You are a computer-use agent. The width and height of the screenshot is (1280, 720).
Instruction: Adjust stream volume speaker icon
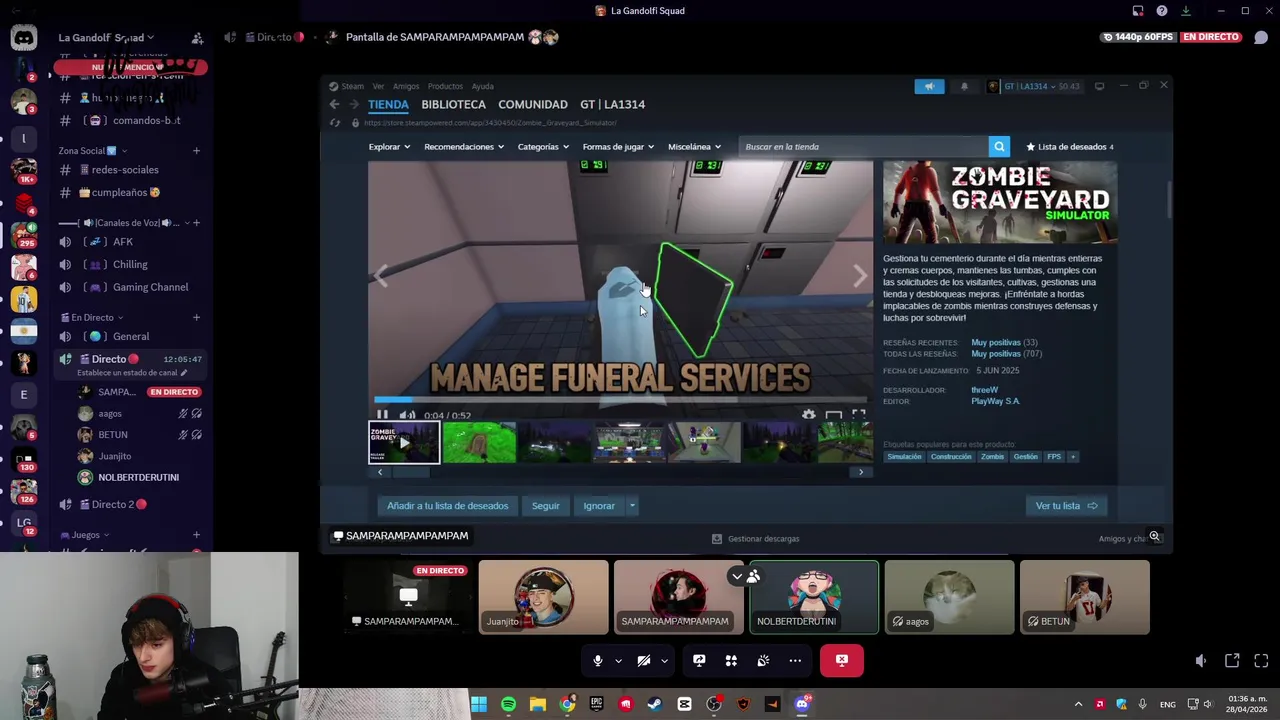tap(1201, 661)
